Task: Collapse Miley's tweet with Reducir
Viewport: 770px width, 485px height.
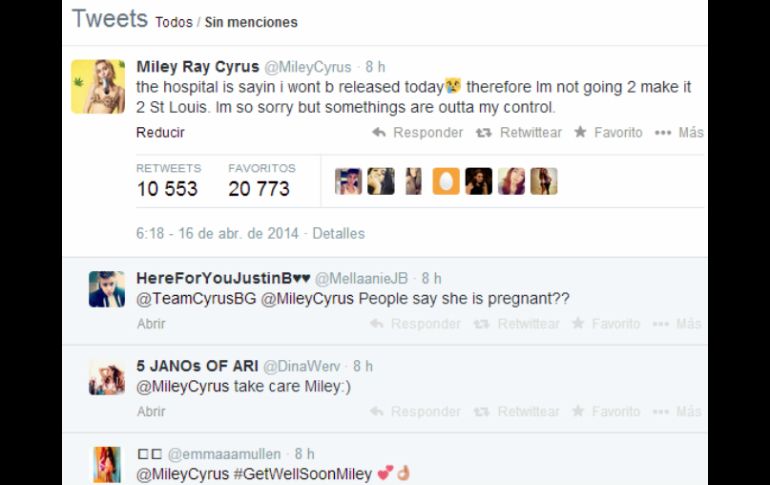Action: (x=160, y=133)
